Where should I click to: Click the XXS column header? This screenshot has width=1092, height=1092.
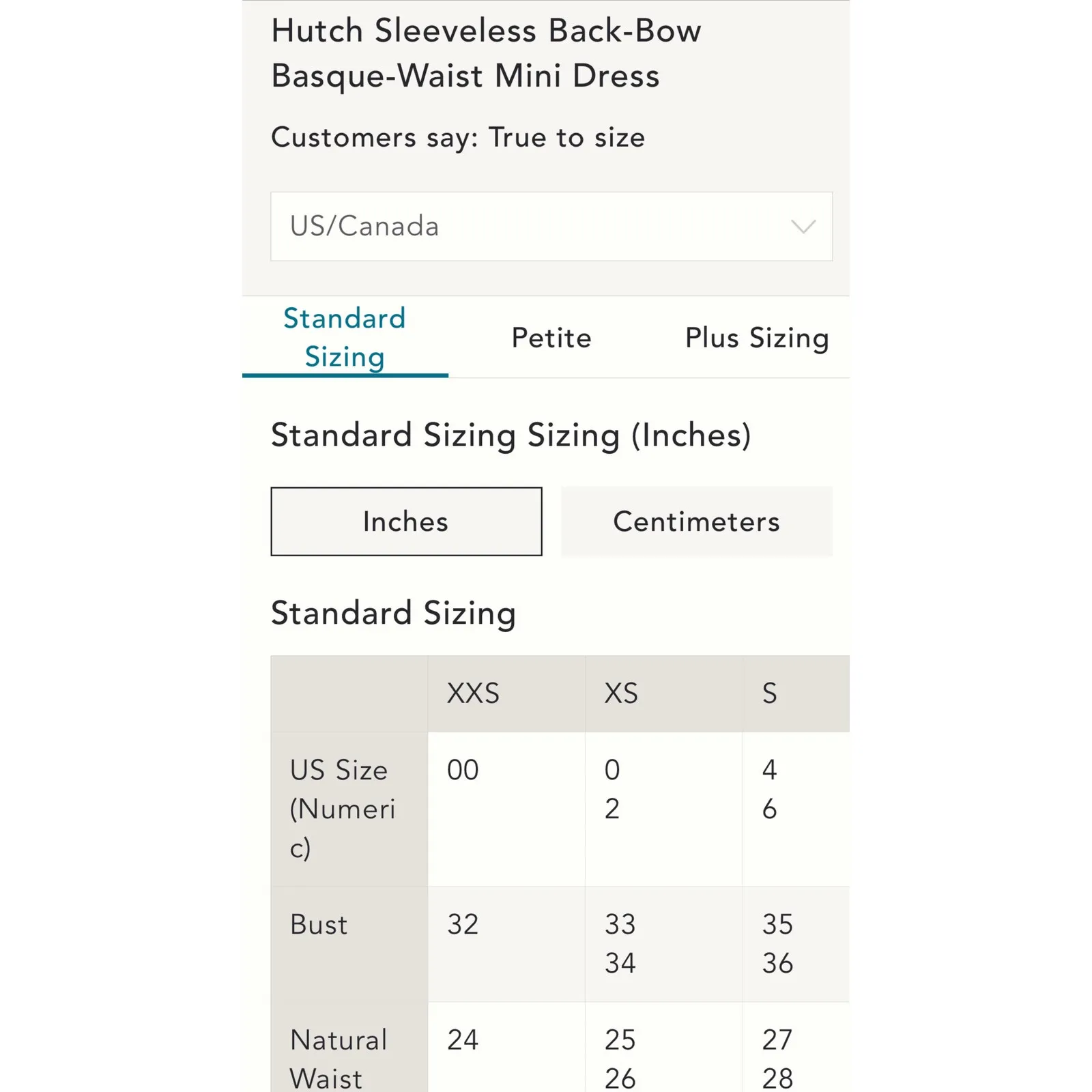tap(473, 693)
